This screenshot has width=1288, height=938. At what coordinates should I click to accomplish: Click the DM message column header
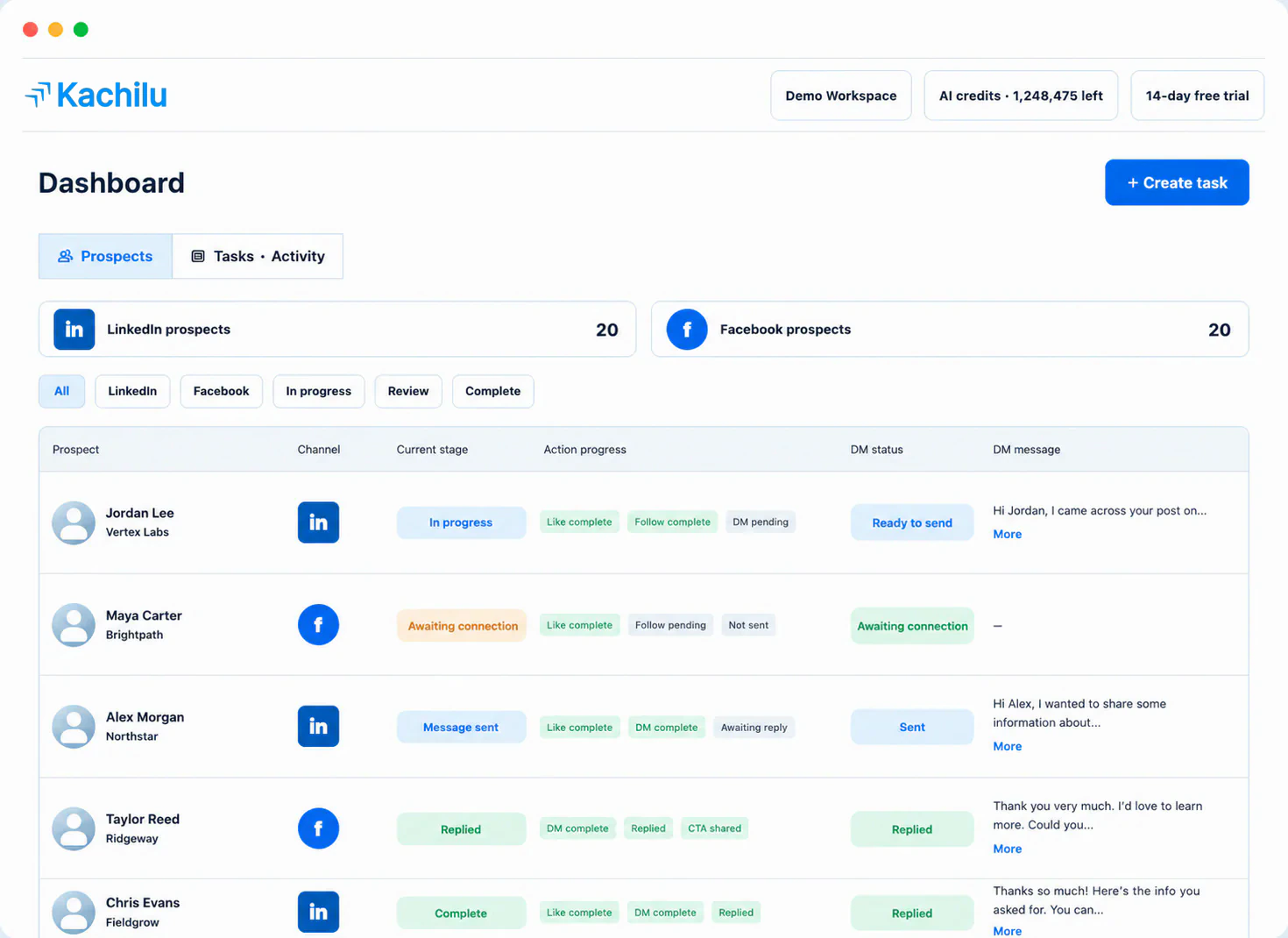[x=1026, y=450]
